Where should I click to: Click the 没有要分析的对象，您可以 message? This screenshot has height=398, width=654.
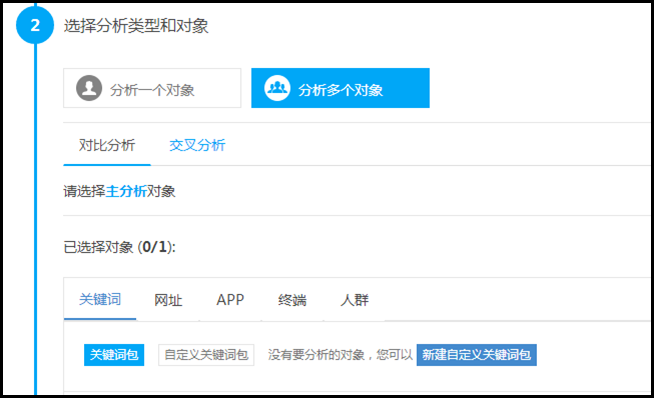tap(340, 355)
